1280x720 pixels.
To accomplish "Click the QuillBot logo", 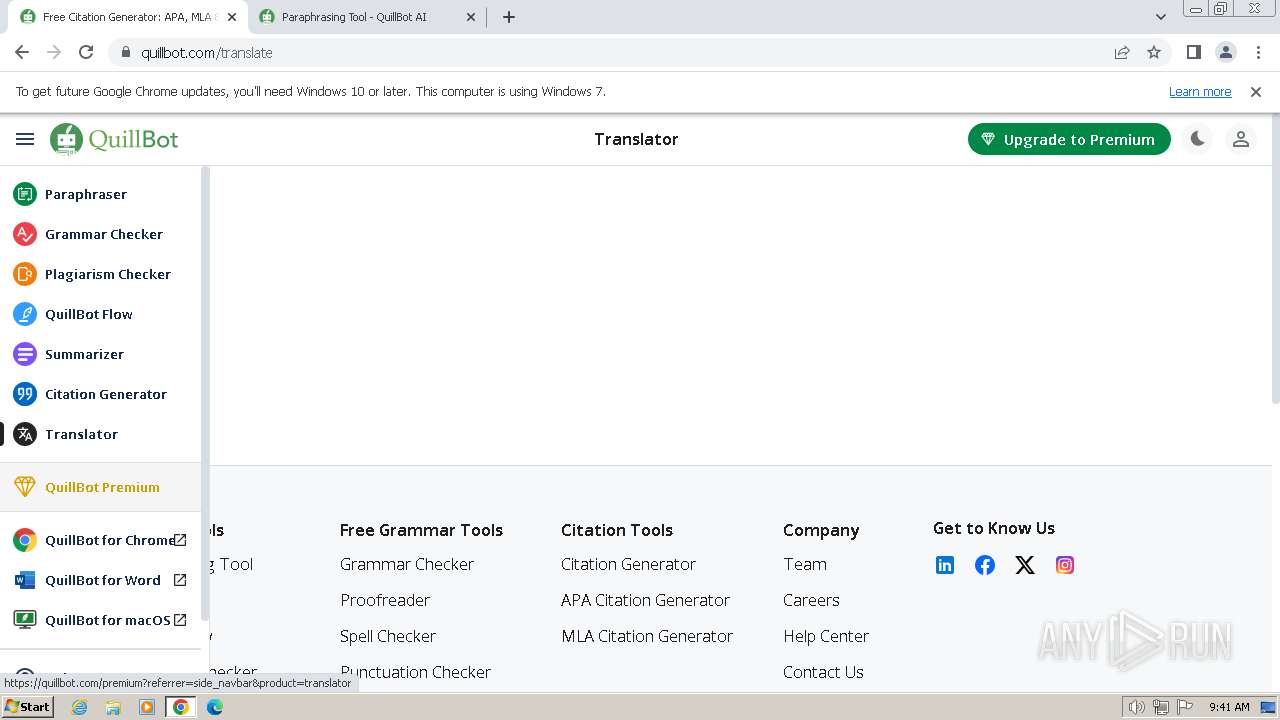I will (114, 140).
